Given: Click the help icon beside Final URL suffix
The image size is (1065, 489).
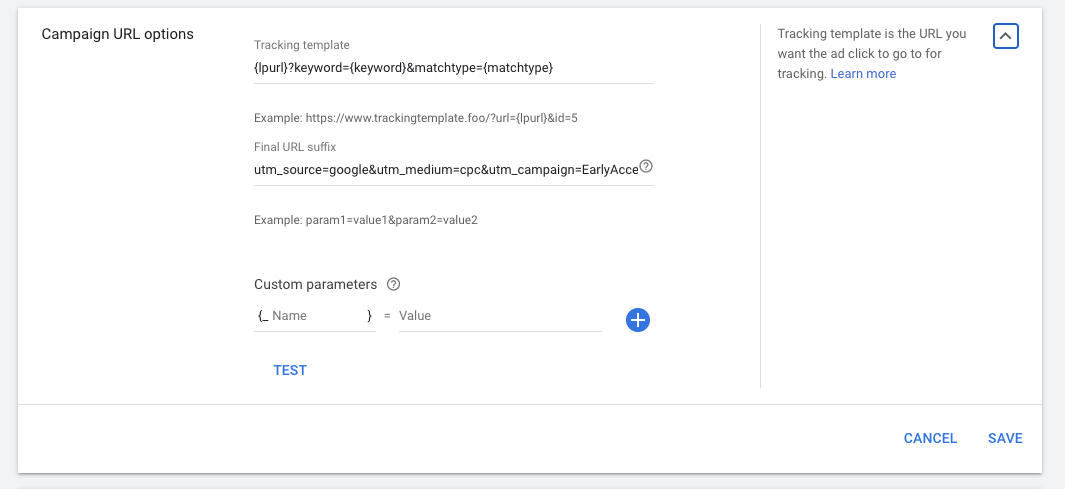Looking at the screenshot, I should [x=646, y=166].
